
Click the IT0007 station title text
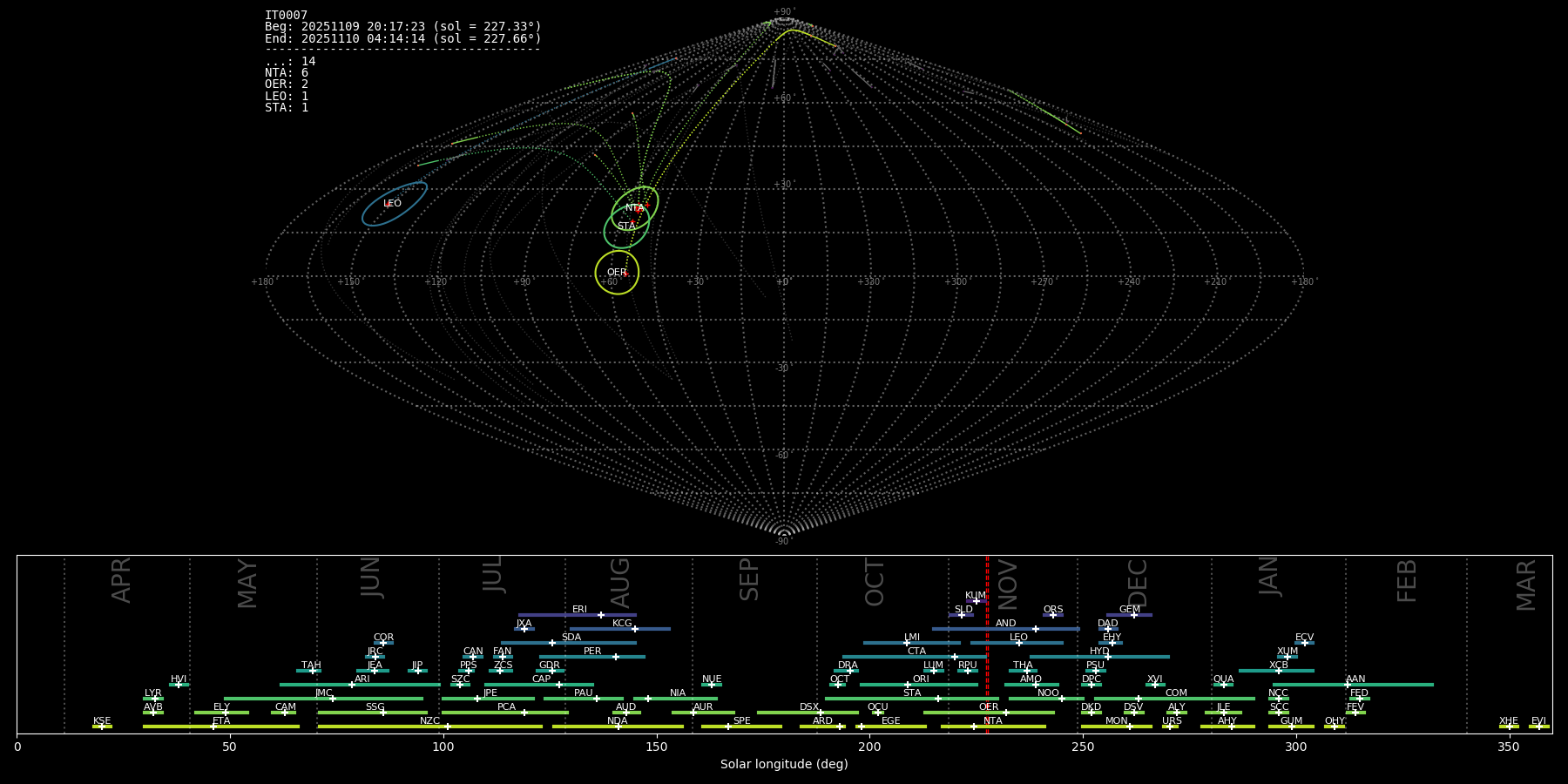tap(286, 16)
